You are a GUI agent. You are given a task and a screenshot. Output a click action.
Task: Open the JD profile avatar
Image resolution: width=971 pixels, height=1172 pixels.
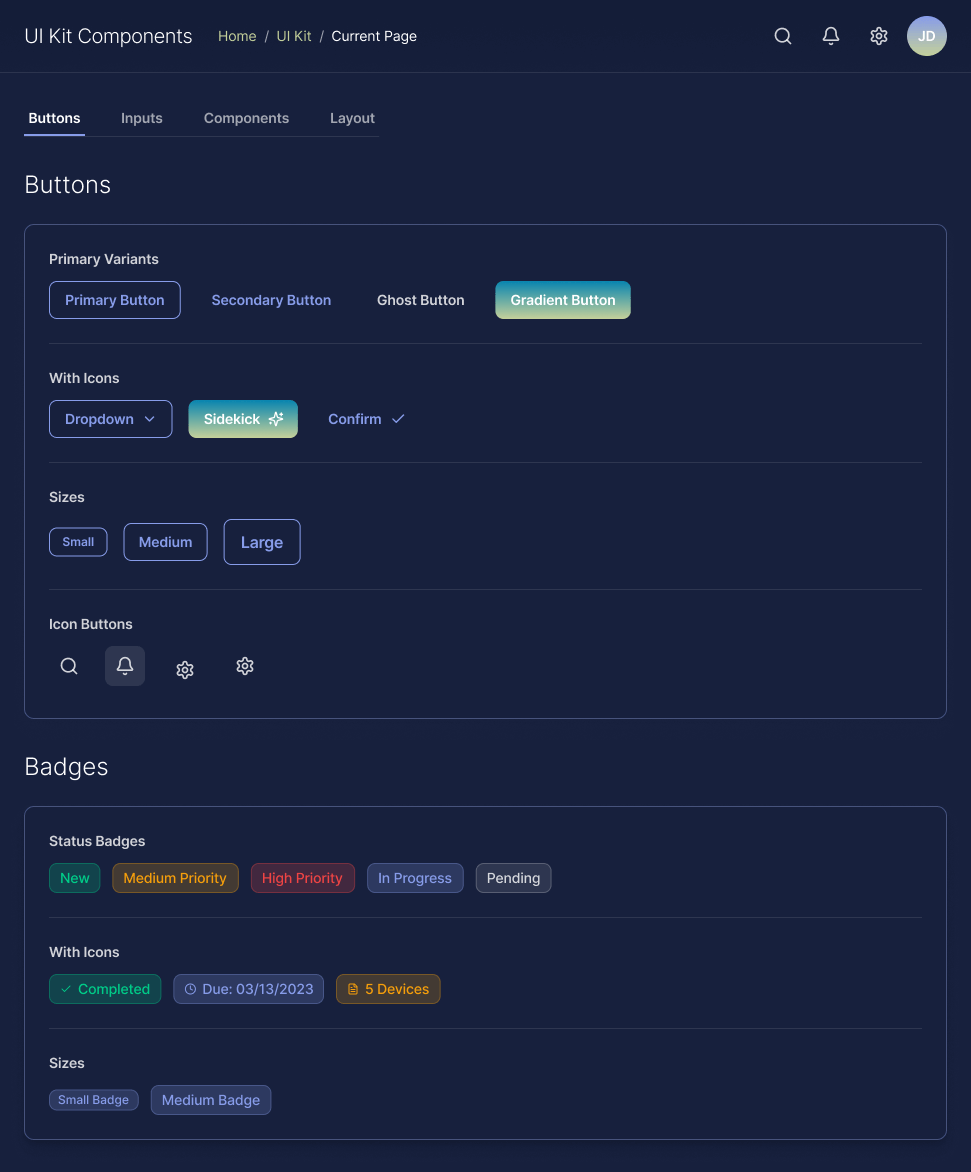coord(926,35)
